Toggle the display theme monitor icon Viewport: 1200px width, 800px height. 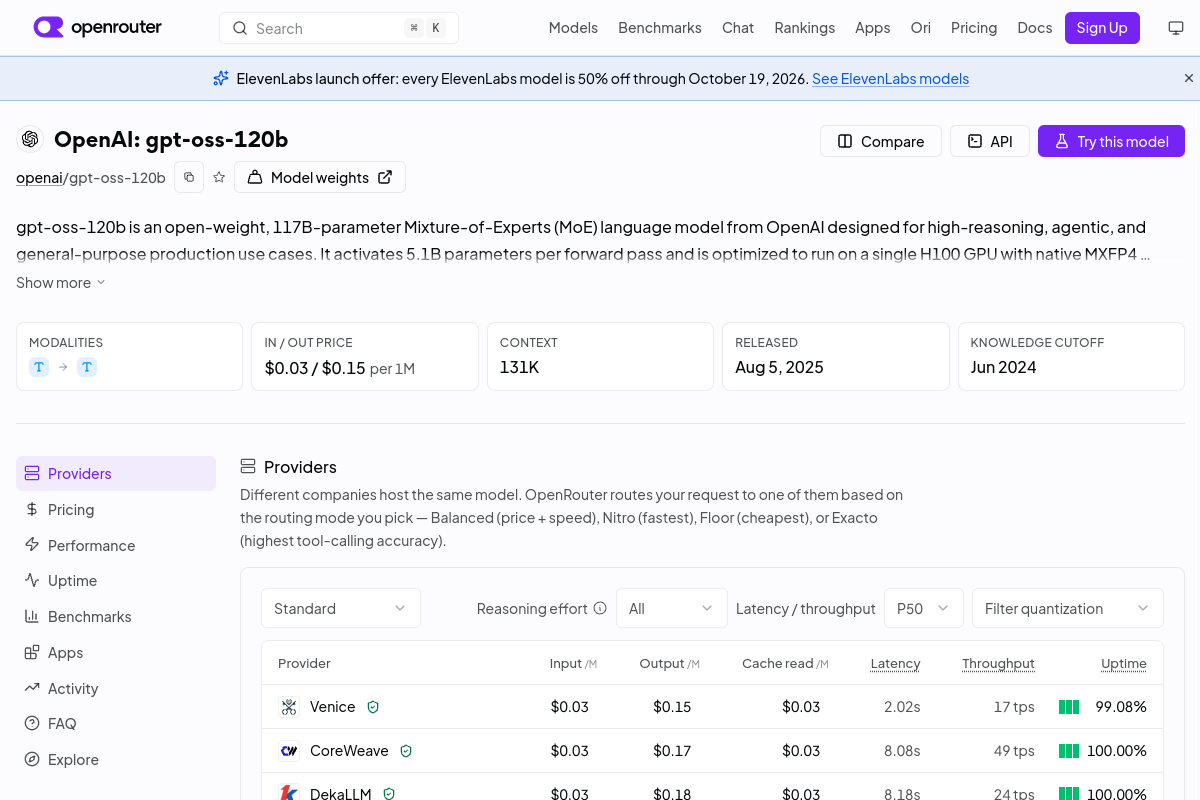tap(1176, 28)
